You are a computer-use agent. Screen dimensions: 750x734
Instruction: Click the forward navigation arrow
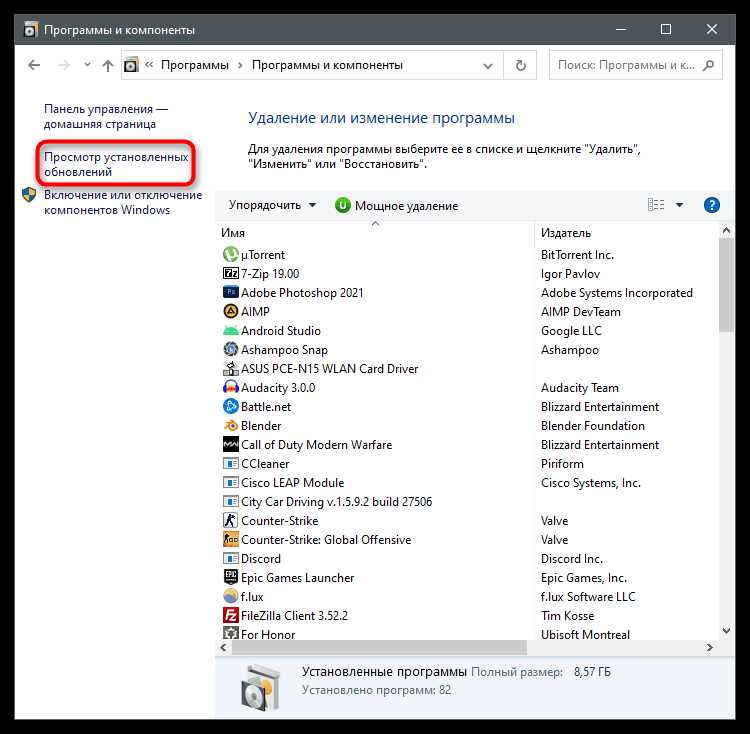(x=63, y=65)
